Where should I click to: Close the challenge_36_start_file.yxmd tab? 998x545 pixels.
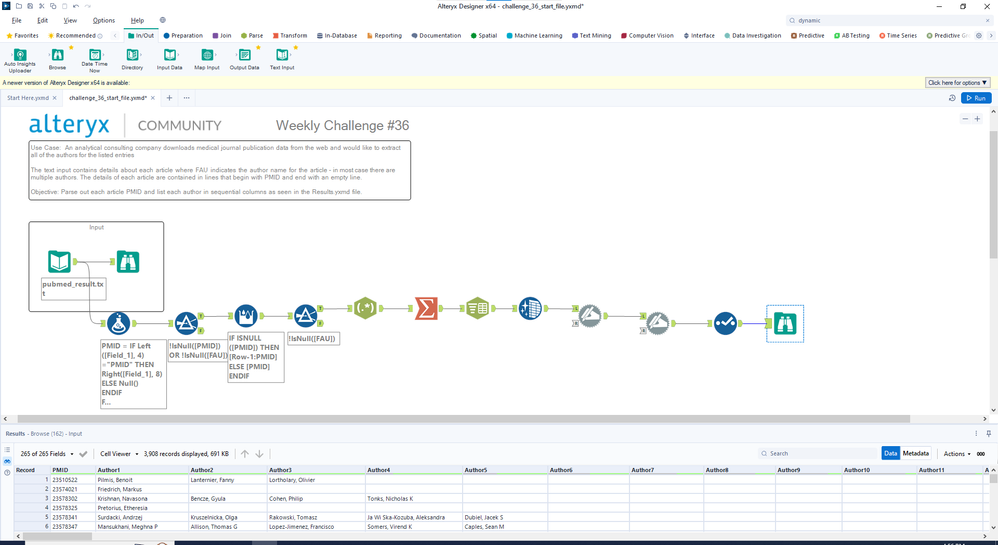[153, 98]
